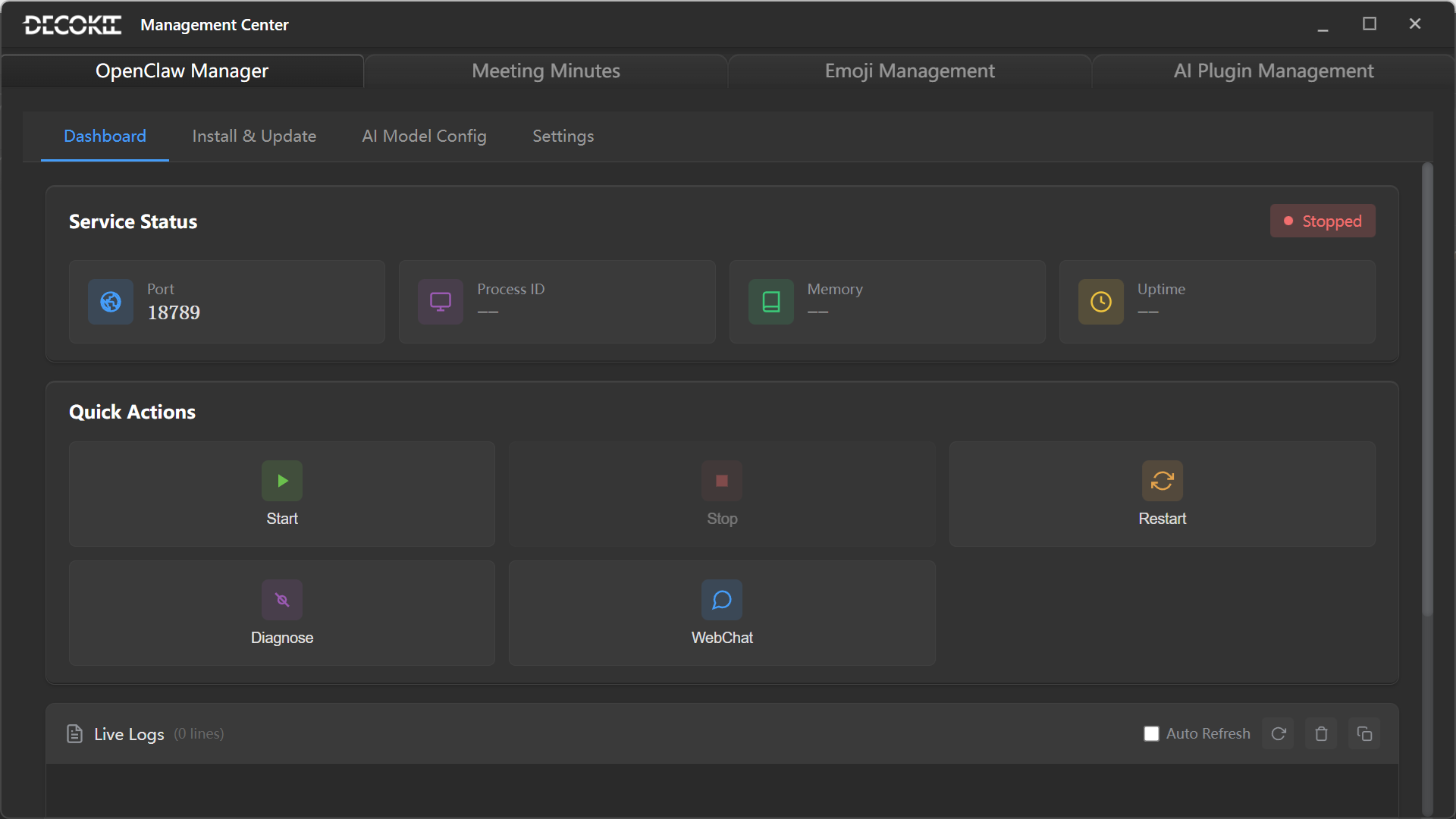
Task: Click the Stop label in Quick Actions
Action: pos(722,519)
